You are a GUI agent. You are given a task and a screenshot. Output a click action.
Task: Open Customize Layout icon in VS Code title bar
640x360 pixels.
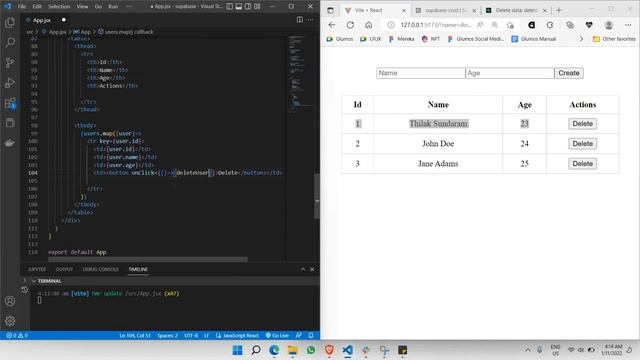[x=257, y=7]
